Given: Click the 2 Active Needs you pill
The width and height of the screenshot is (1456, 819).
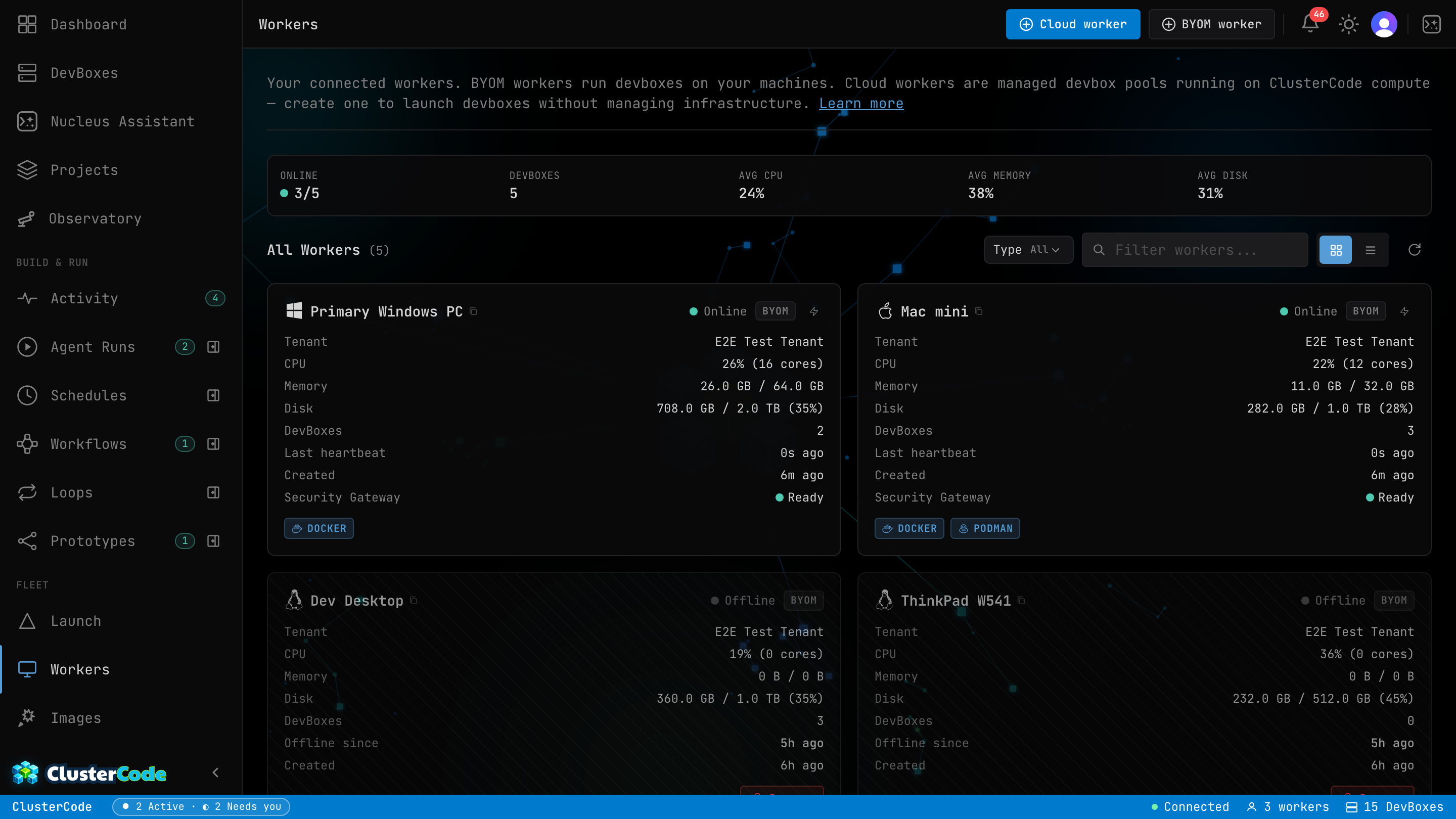Looking at the screenshot, I should pyautogui.click(x=201, y=806).
